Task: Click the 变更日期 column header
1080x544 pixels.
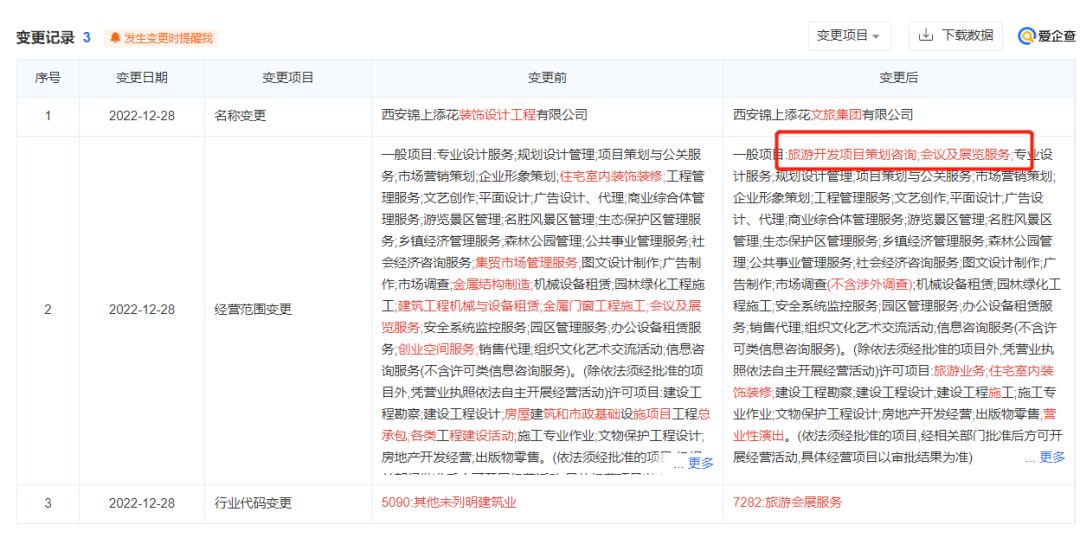Action: pos(141,79)
